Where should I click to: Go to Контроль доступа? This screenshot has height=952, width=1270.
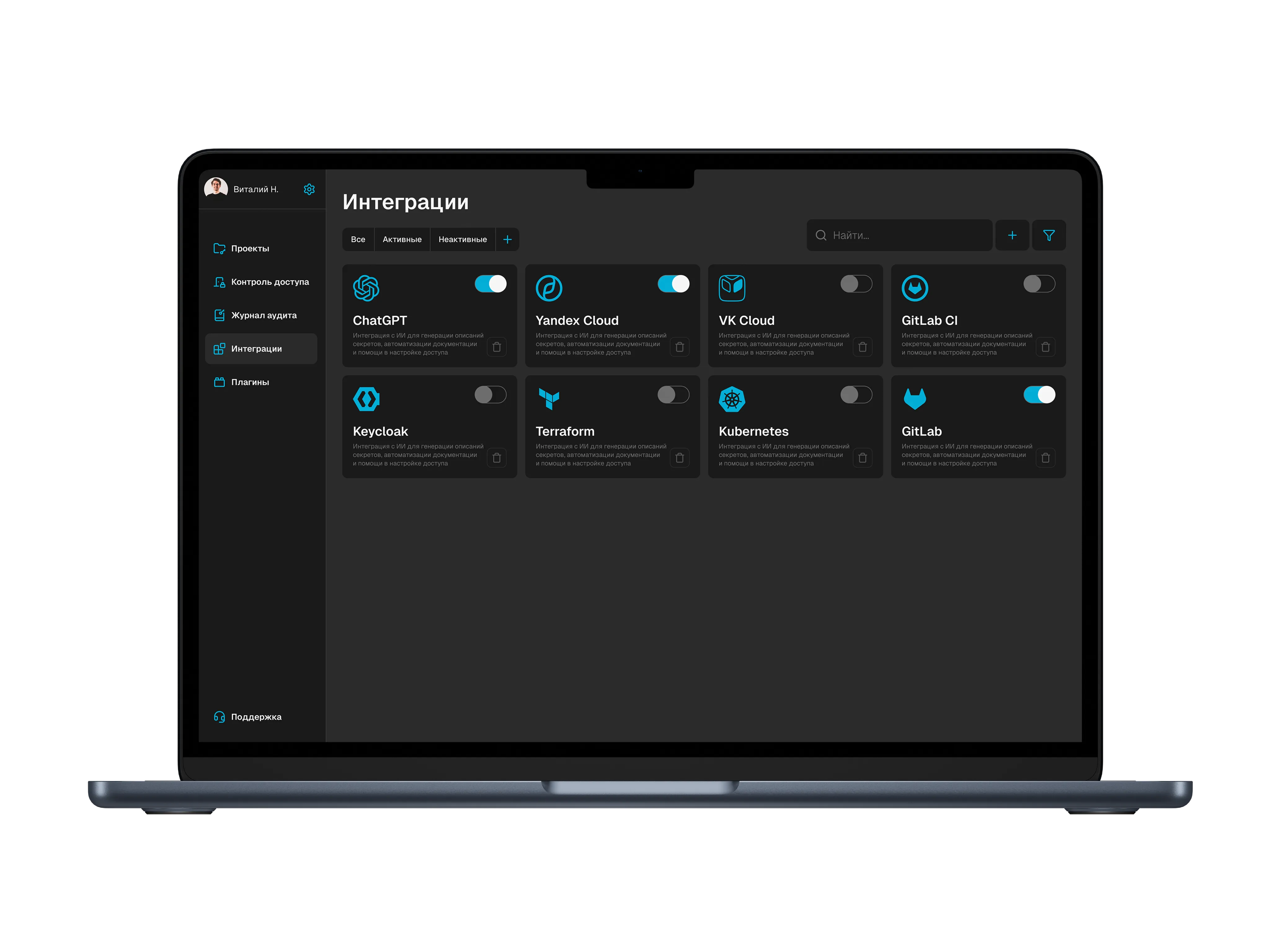261,282
